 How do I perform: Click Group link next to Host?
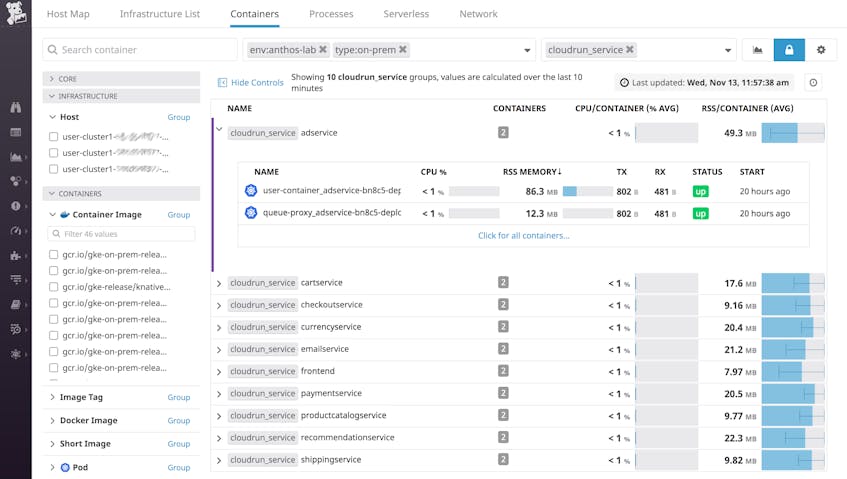point(179,117)
